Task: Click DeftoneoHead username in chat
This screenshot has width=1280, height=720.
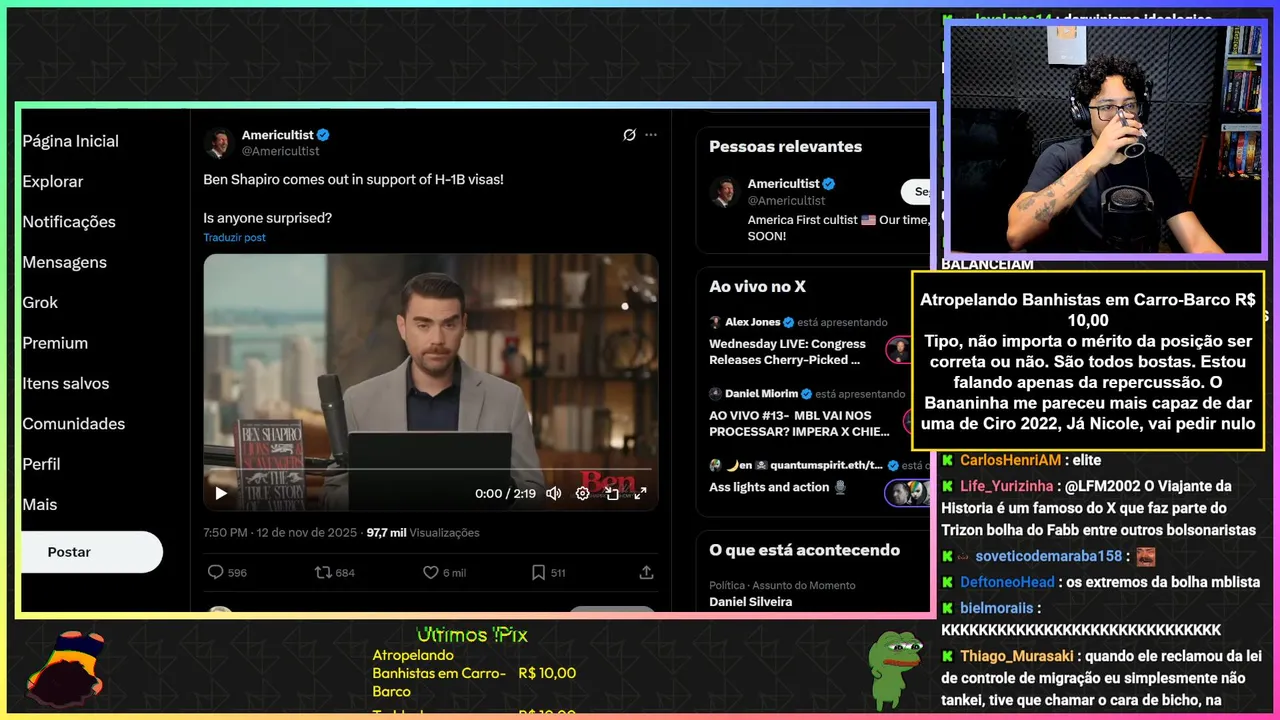Action: pos(1007,582)
